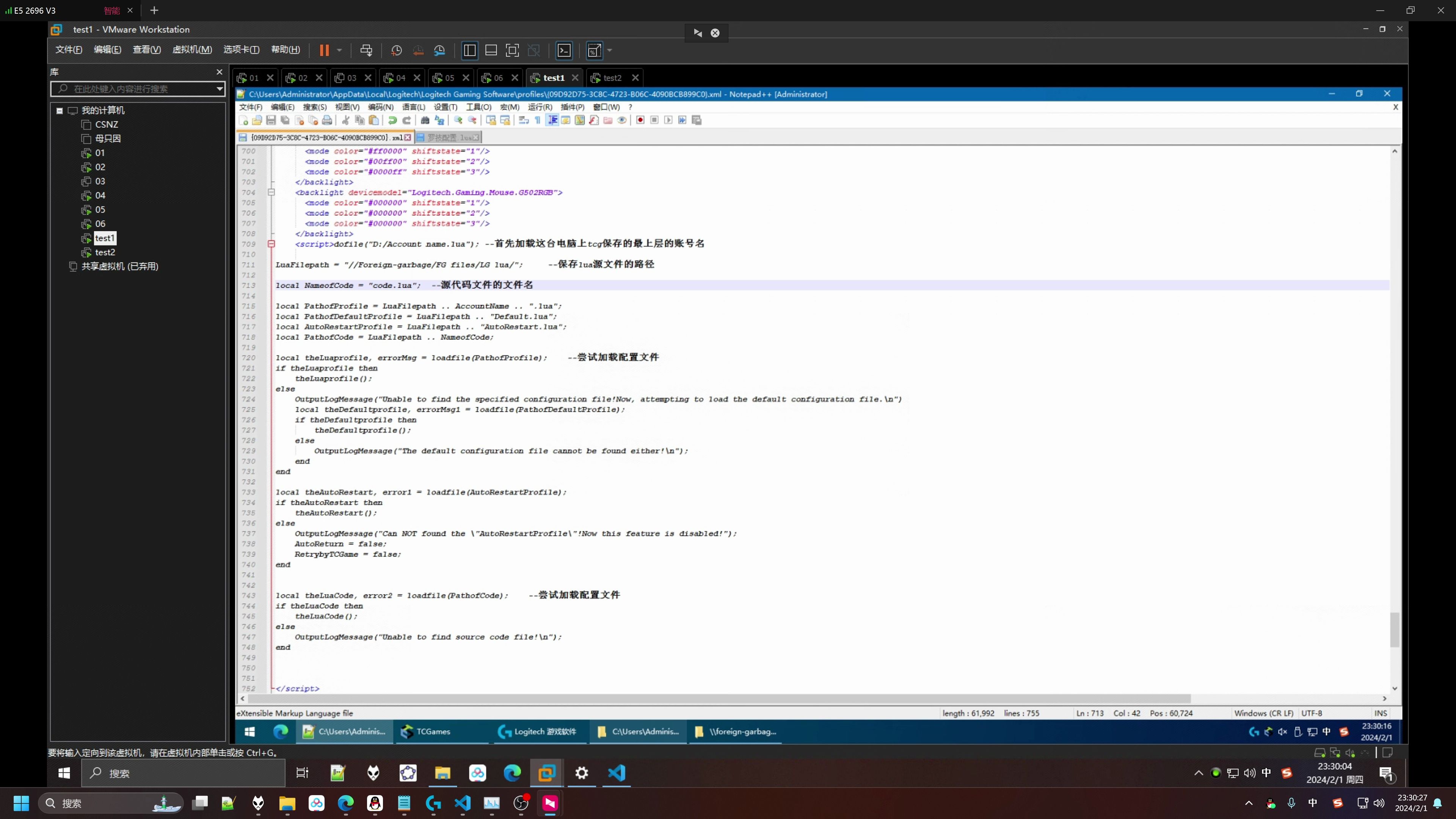Click Send Ctrl+Alt+Del toolbar icon

pyautogui.click(x=366, y=50)
